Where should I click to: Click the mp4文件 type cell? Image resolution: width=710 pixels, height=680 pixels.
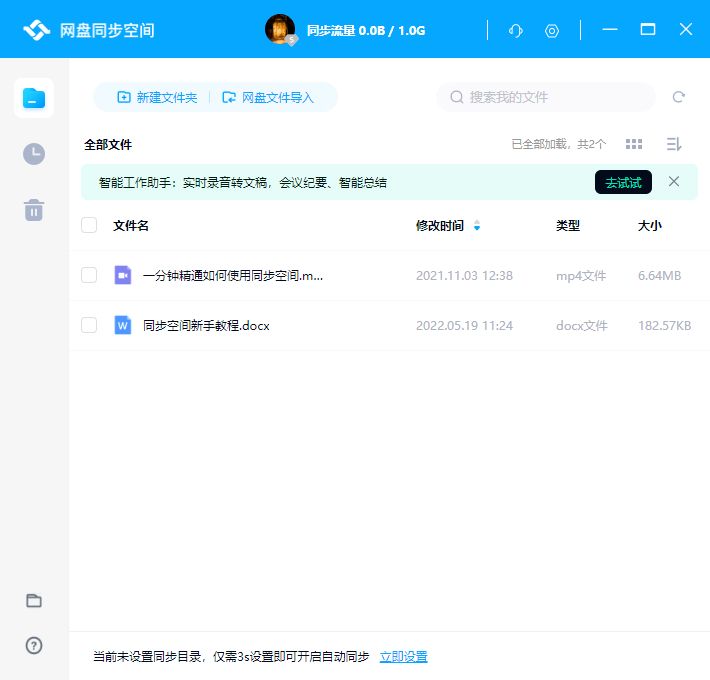(581, 276)
